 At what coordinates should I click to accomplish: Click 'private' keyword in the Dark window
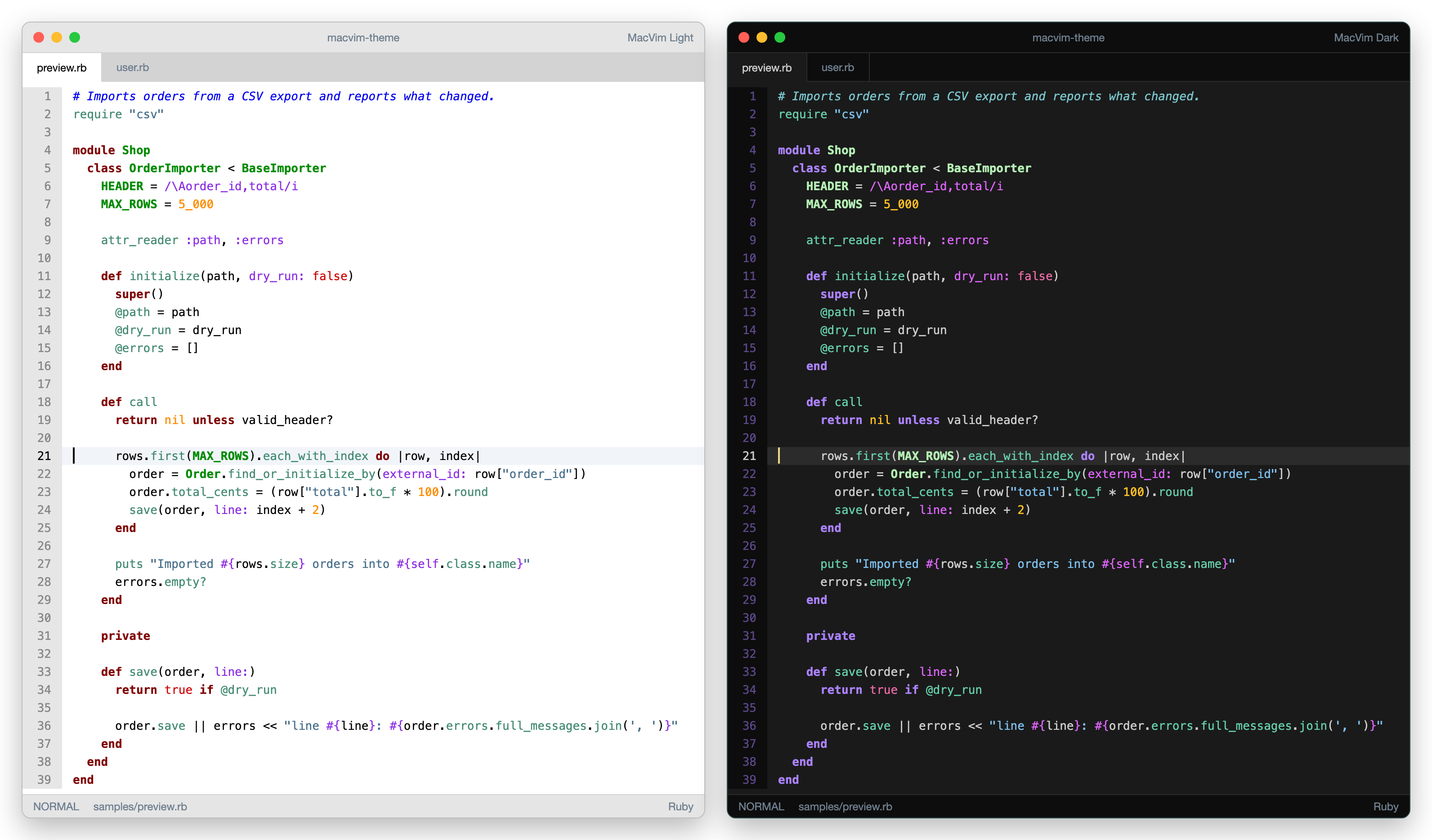(830, 636)
